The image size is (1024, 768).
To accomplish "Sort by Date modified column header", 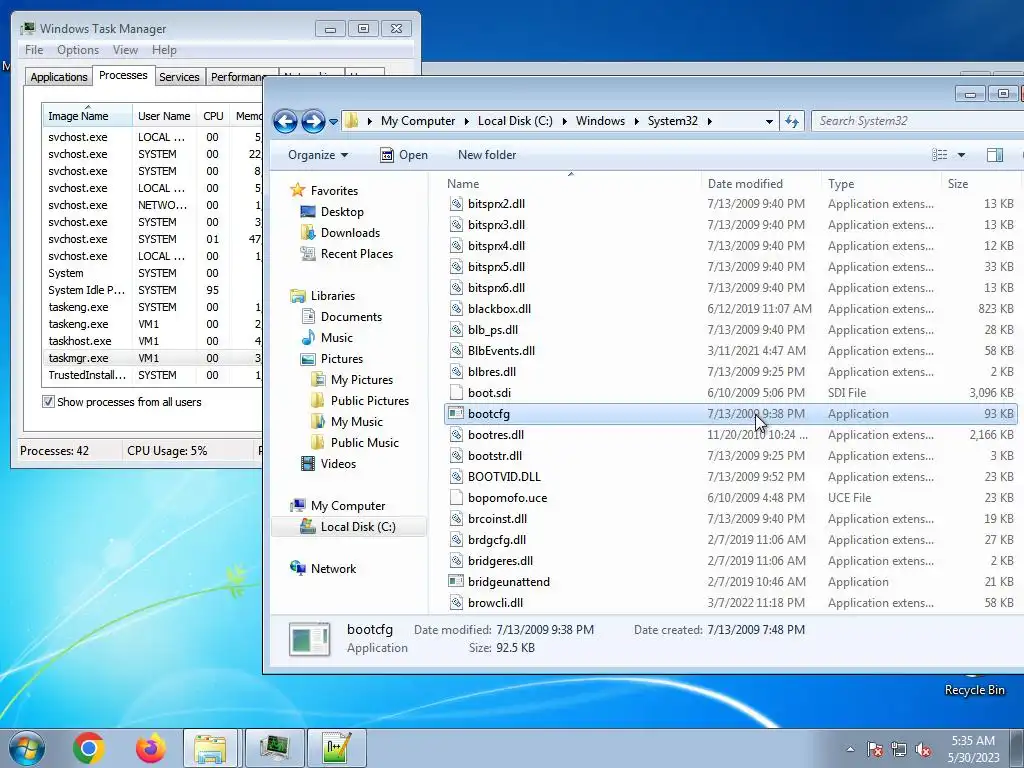I will (761, 184).
